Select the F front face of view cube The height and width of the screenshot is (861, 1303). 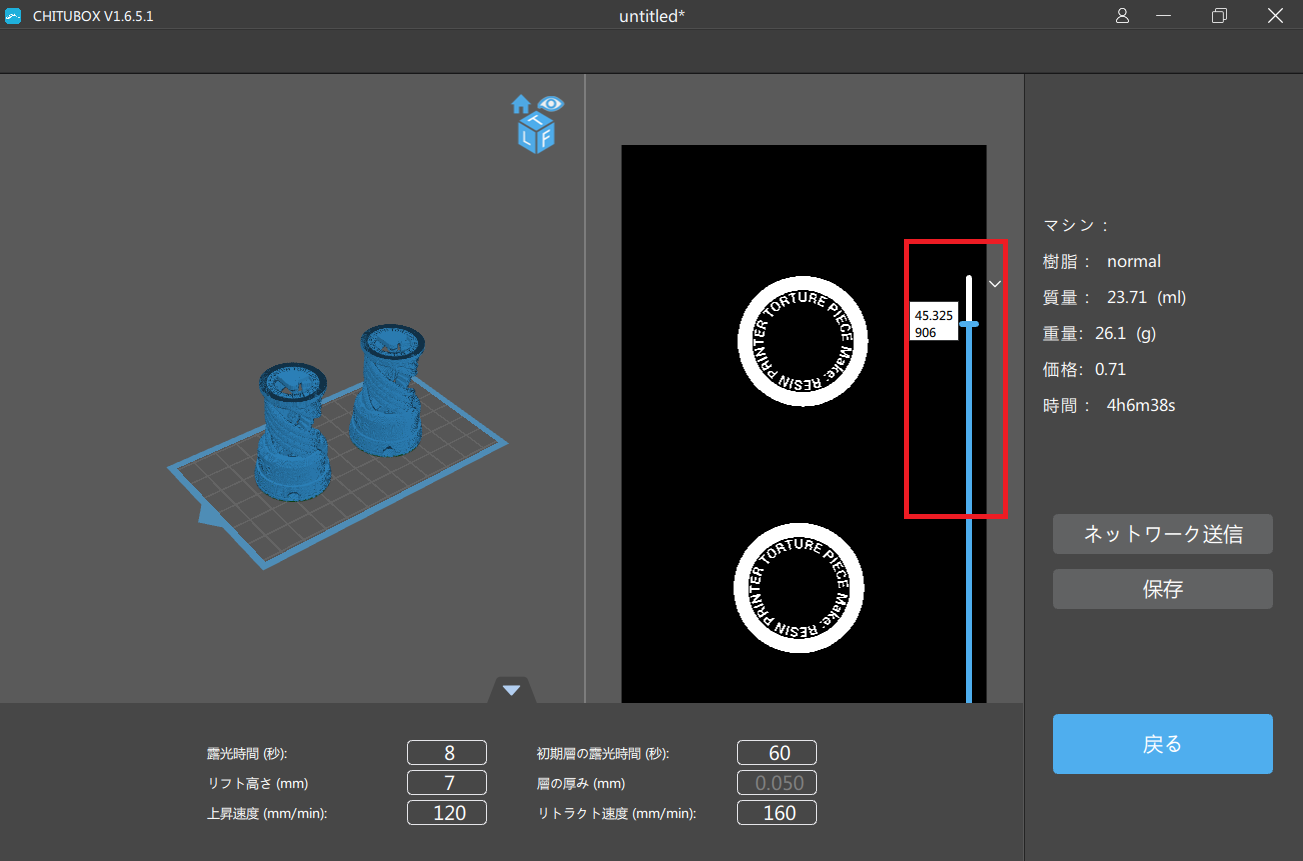[x=545, y=140]
